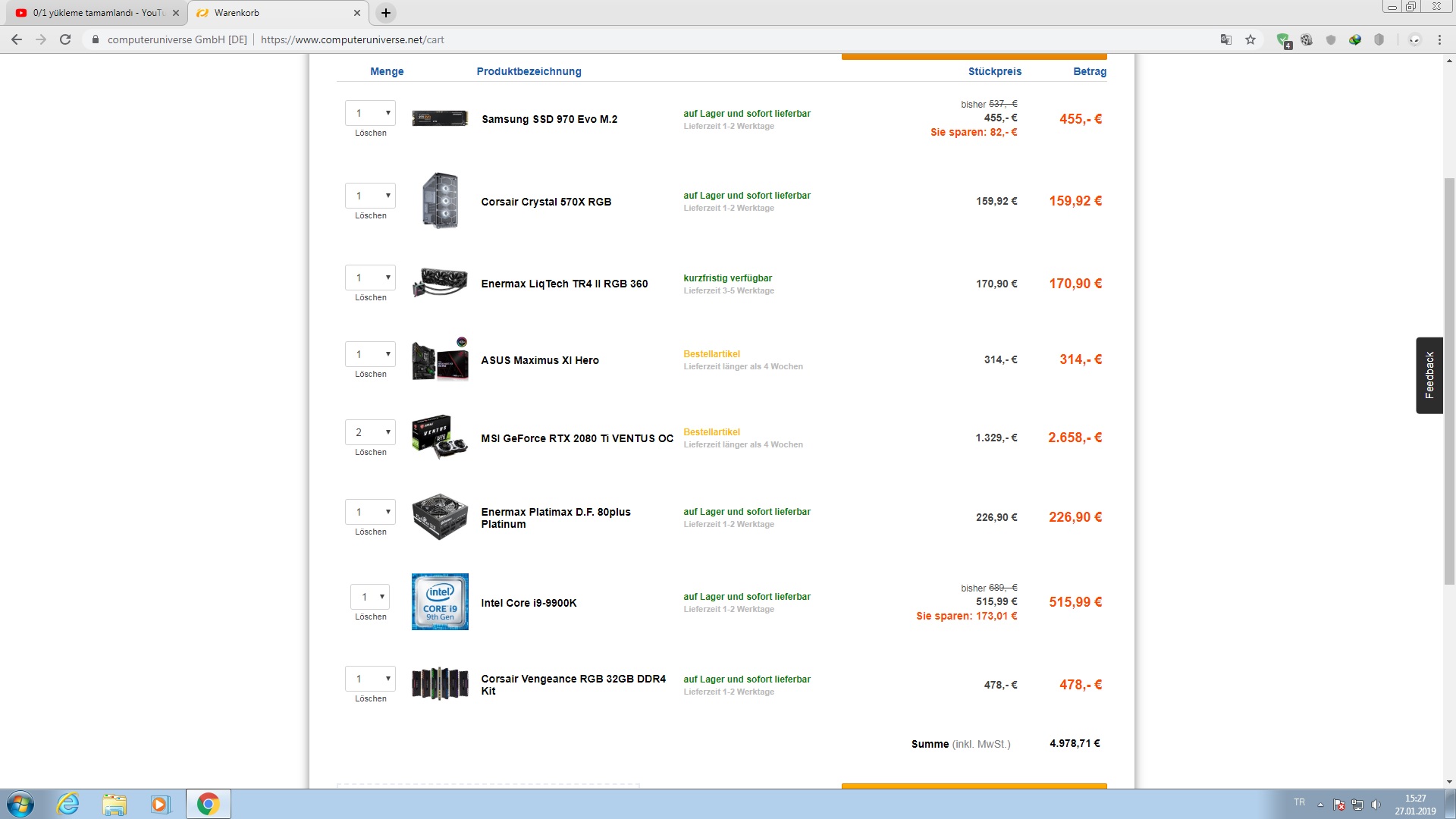The image size is (1456, 819).
Task: Go back to the previous page
Action: pos(17,39)
